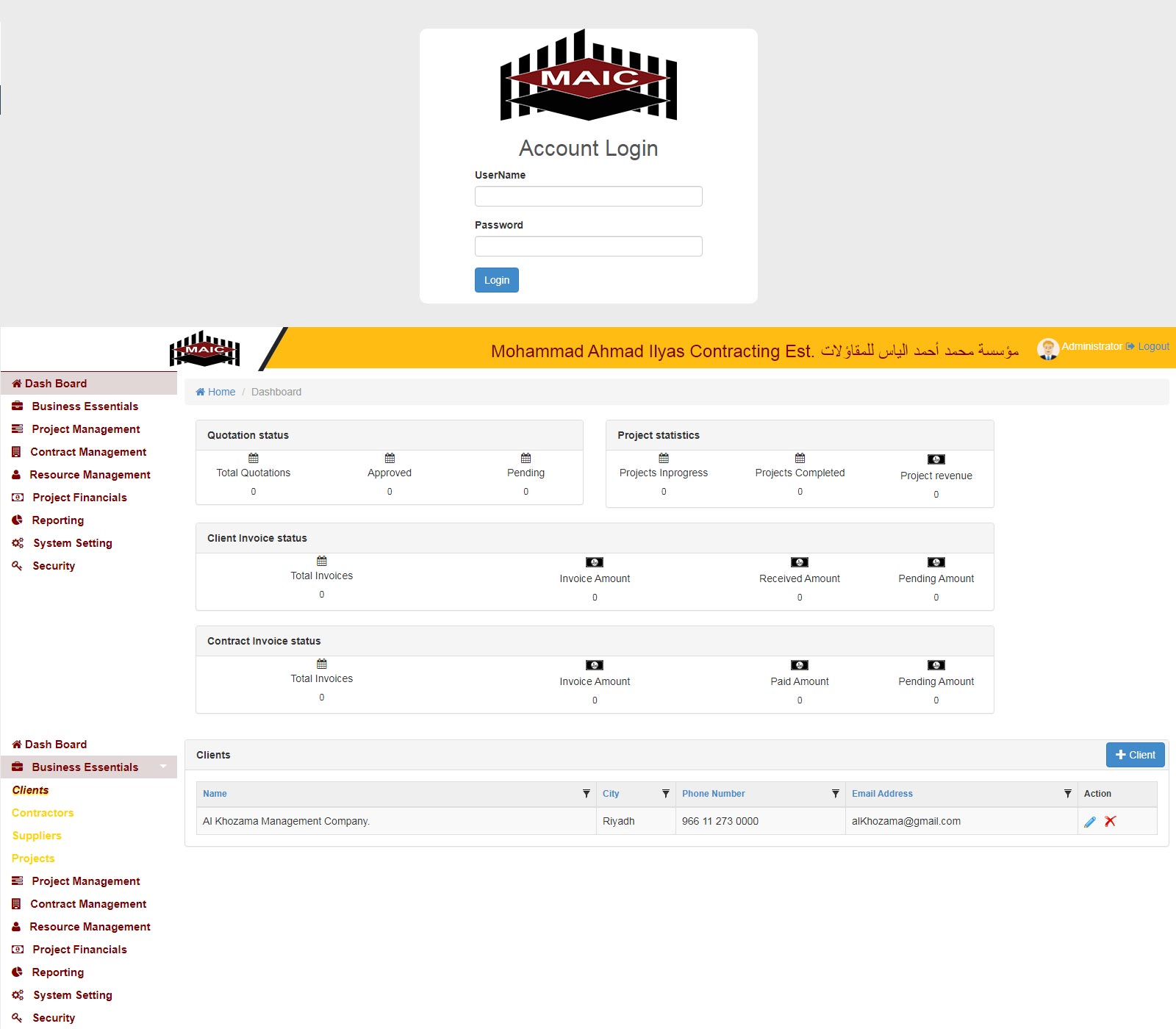Open the Contractors submenu item

(x=43, y=813)
